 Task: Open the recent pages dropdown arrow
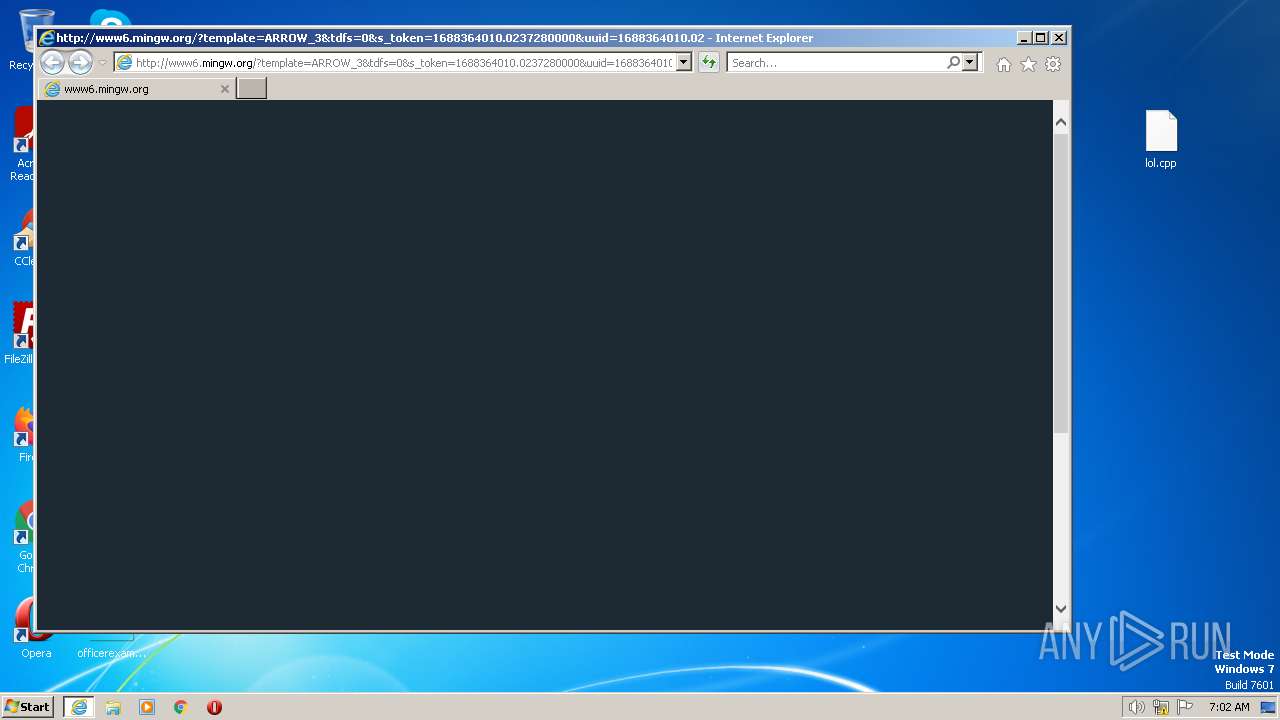click(x=102, y=63)
